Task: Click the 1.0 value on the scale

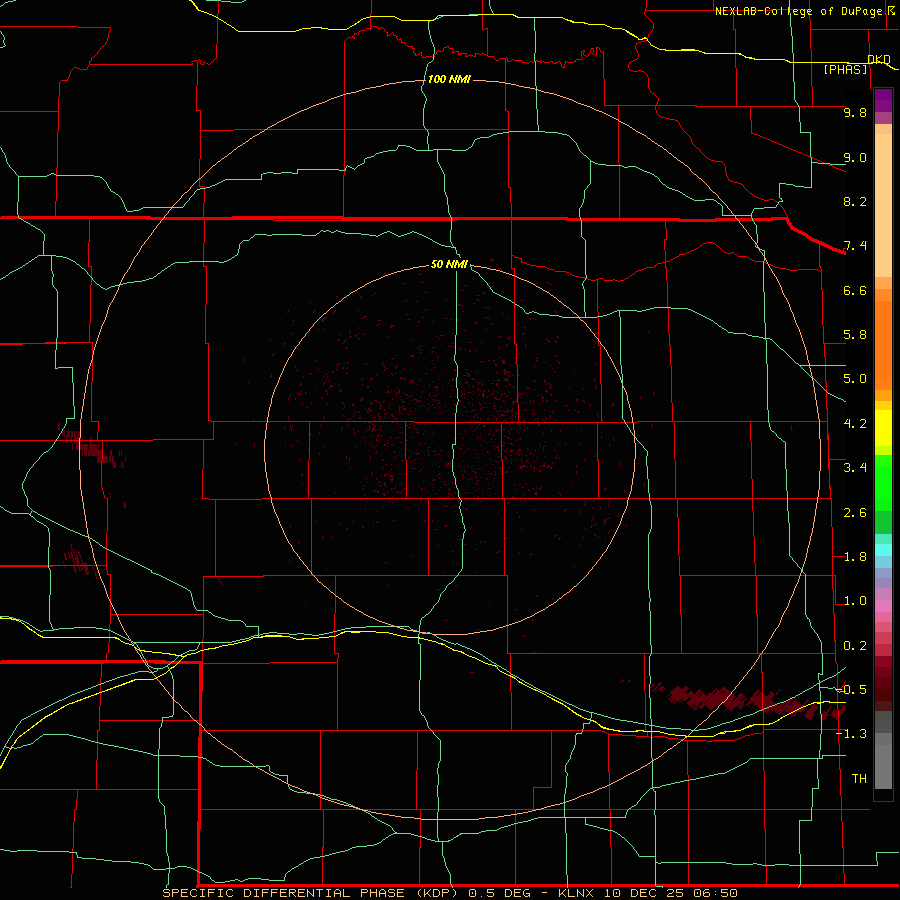Action: coord(855,601)
